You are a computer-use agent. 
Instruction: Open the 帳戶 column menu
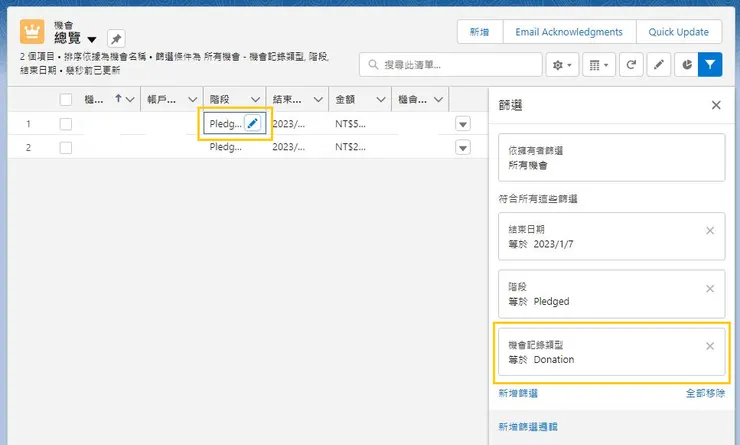click(x=193, y=100)
